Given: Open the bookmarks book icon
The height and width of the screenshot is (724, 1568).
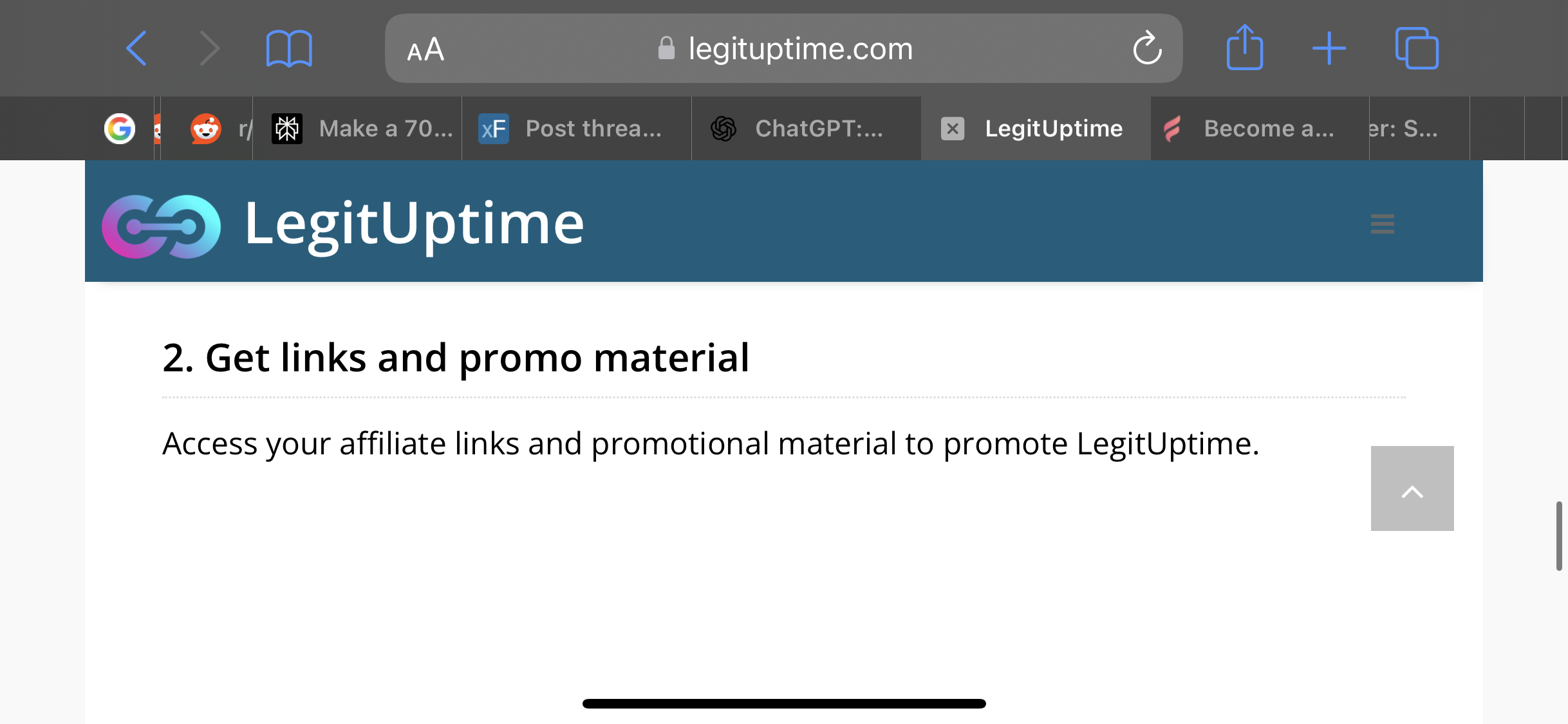Looking at the screenshot, I should click(x=289, y=49).
